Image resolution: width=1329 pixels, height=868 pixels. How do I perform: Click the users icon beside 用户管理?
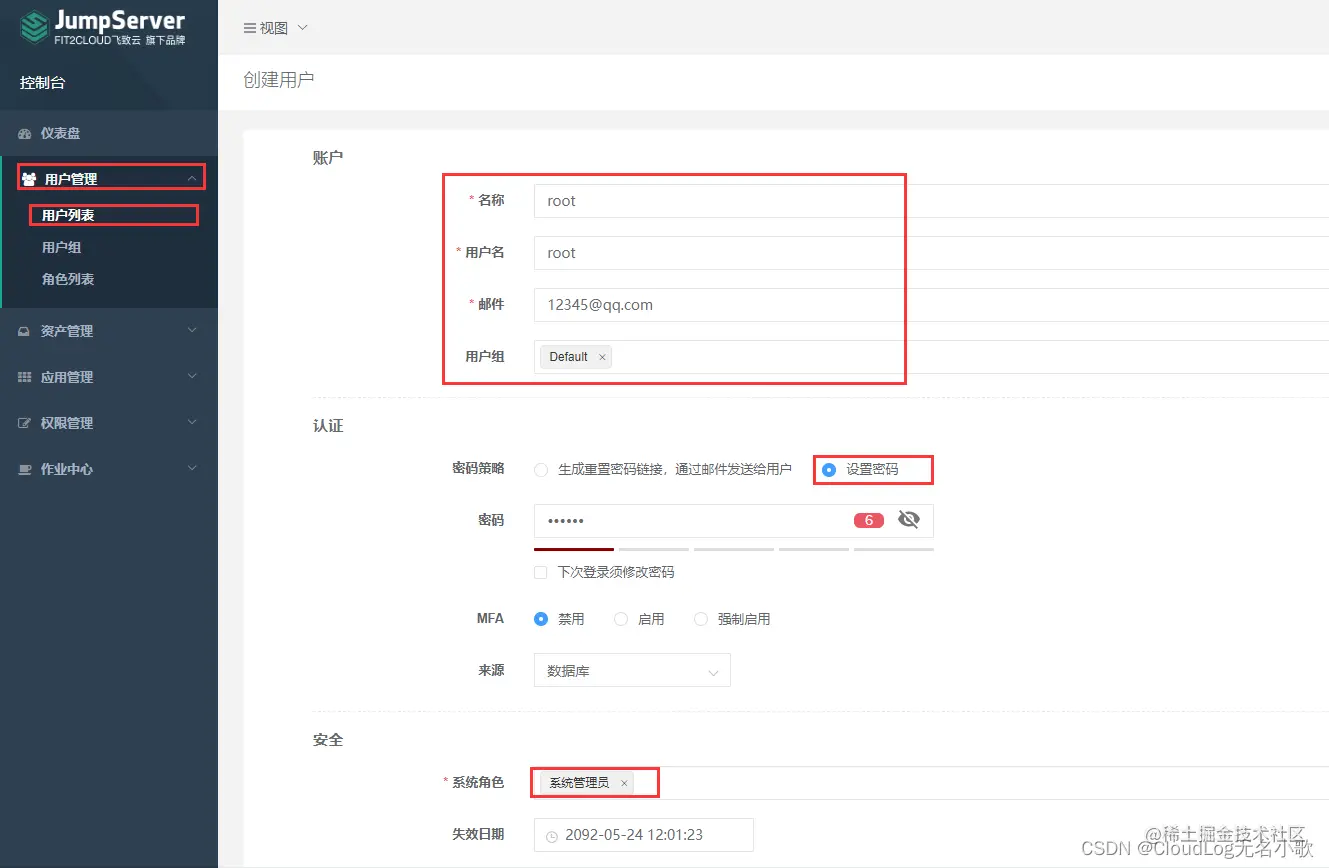29,179
